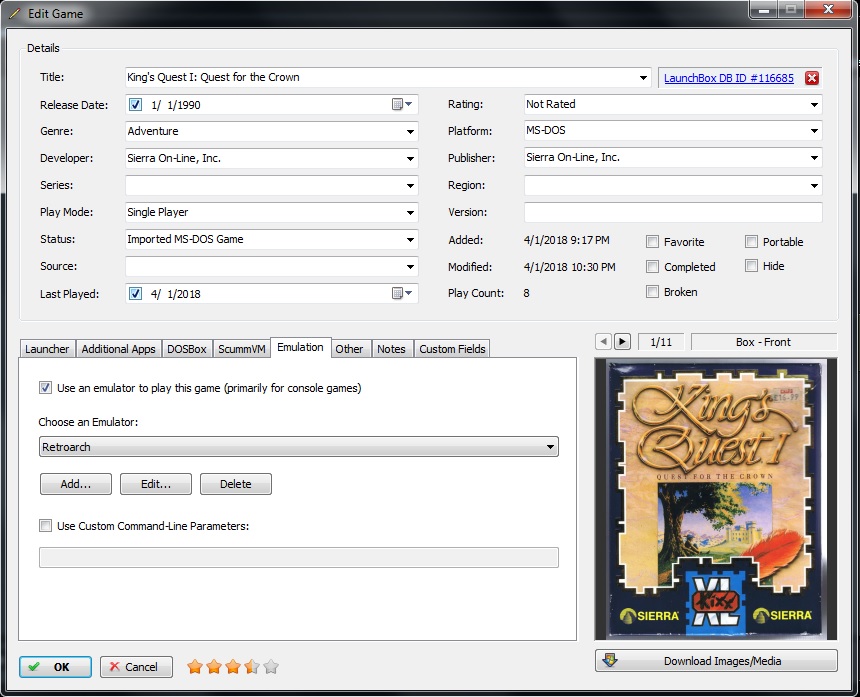The image size is (860, 697).
Task: Expand the Series dropdown
Action: pos(410,185)
